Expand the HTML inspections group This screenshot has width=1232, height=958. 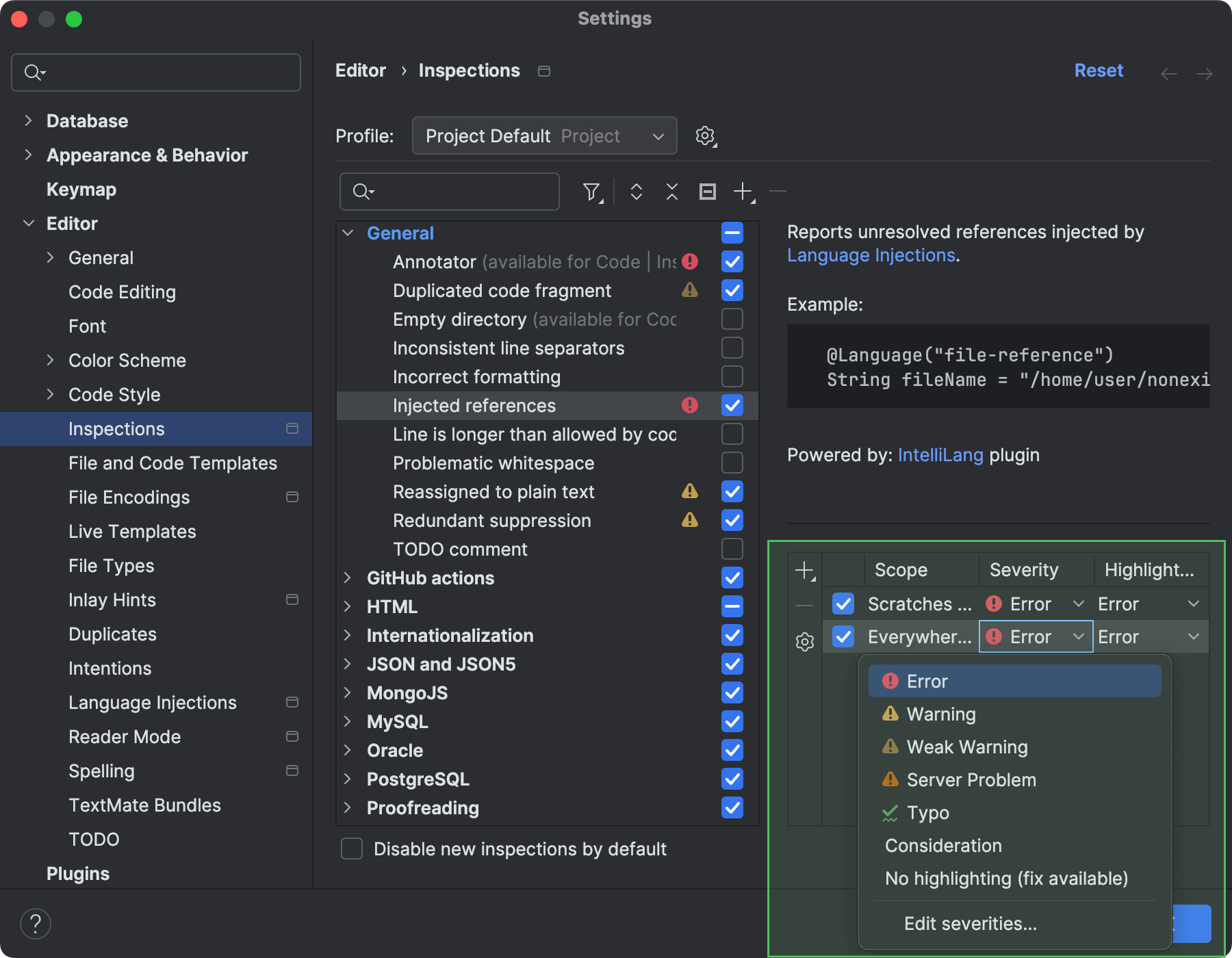click(348, 606)
